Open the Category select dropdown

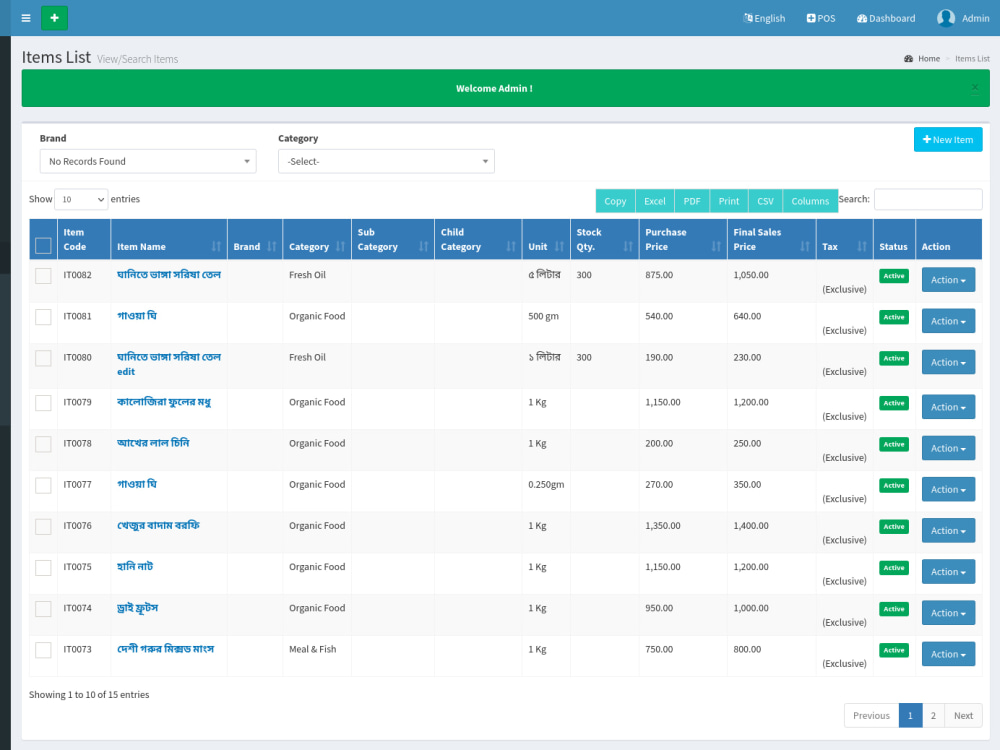coord(386,161)
